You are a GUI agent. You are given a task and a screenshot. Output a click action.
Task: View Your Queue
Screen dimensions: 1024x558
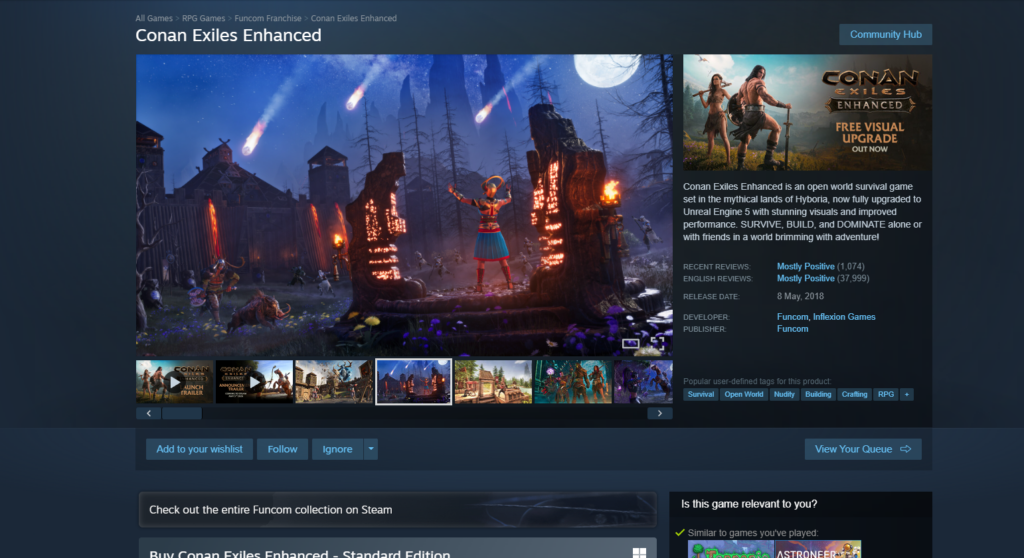pyautogui.click(x=863, y=449)
